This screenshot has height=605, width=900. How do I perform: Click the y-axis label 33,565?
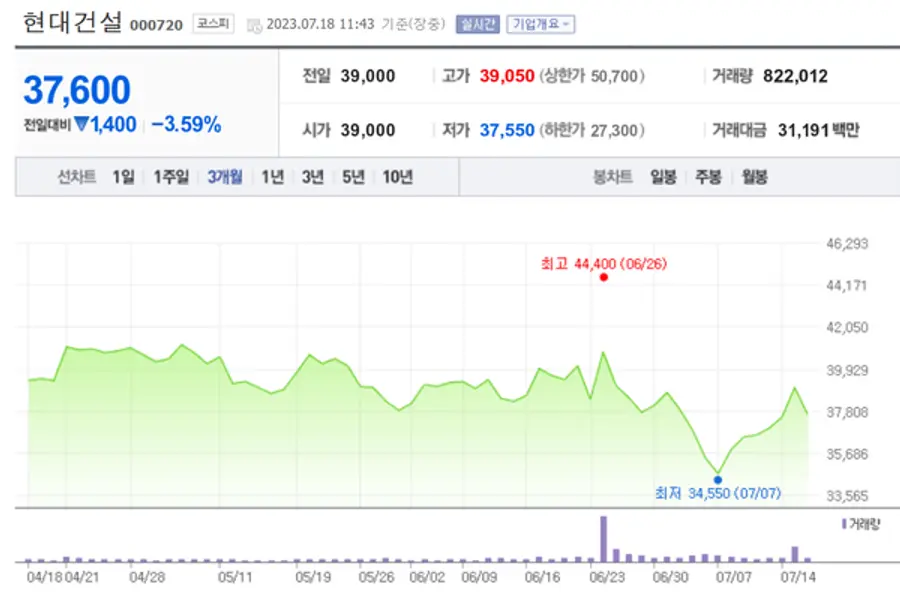(847, 495)
